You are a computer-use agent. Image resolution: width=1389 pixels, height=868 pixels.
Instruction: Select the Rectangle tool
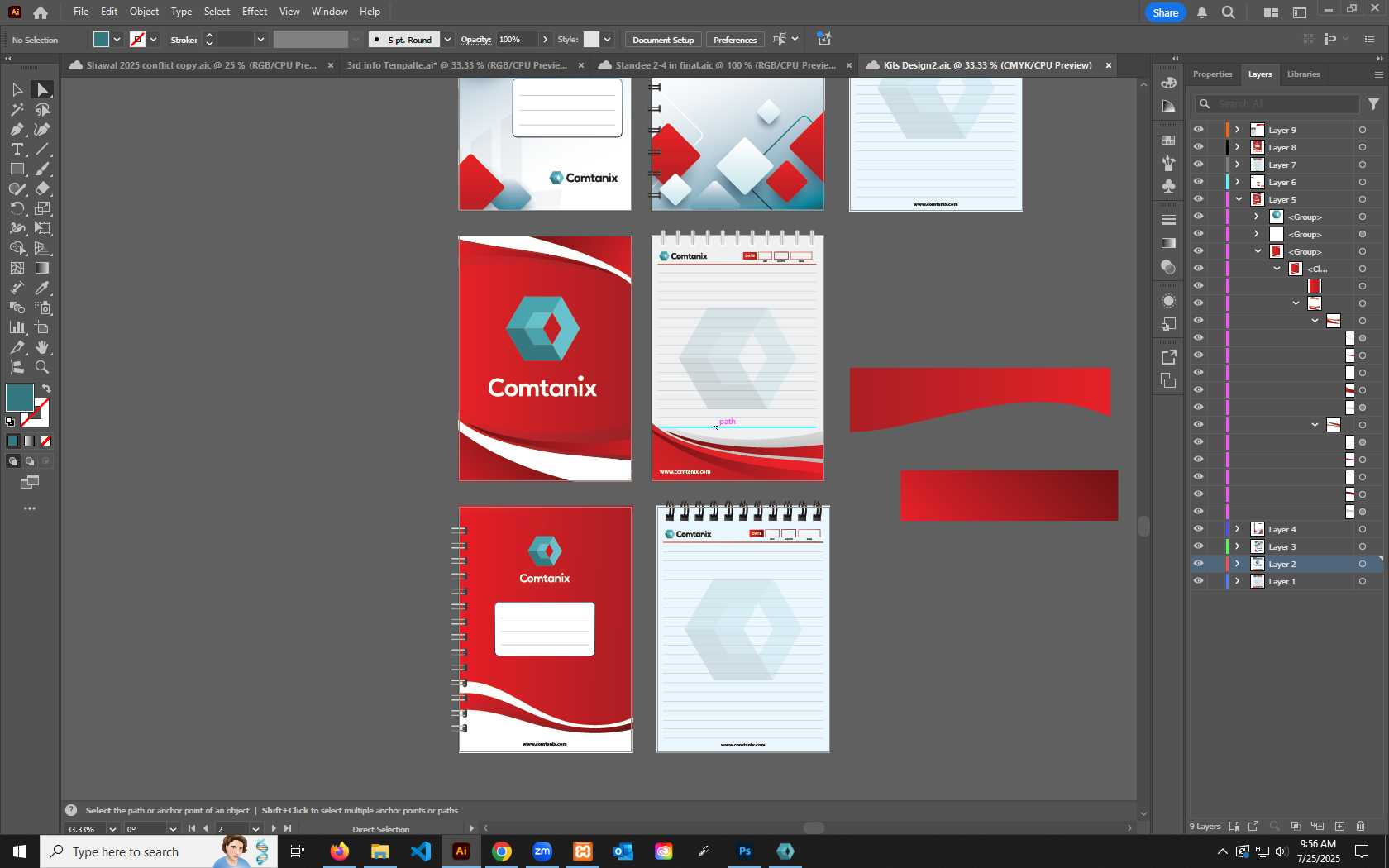(x=17, y=169)
